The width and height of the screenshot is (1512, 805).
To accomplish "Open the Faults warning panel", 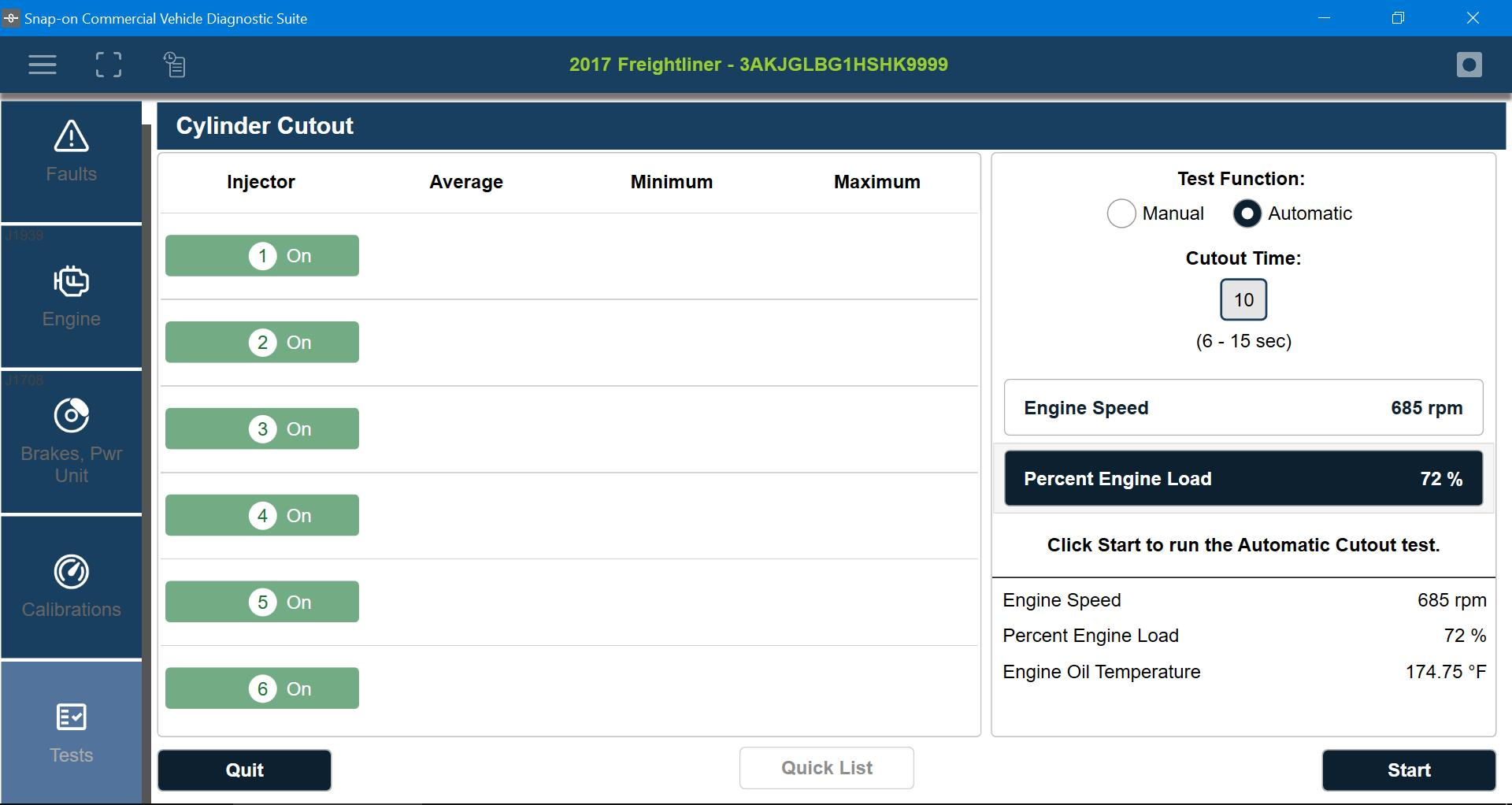I will point(72,153).
